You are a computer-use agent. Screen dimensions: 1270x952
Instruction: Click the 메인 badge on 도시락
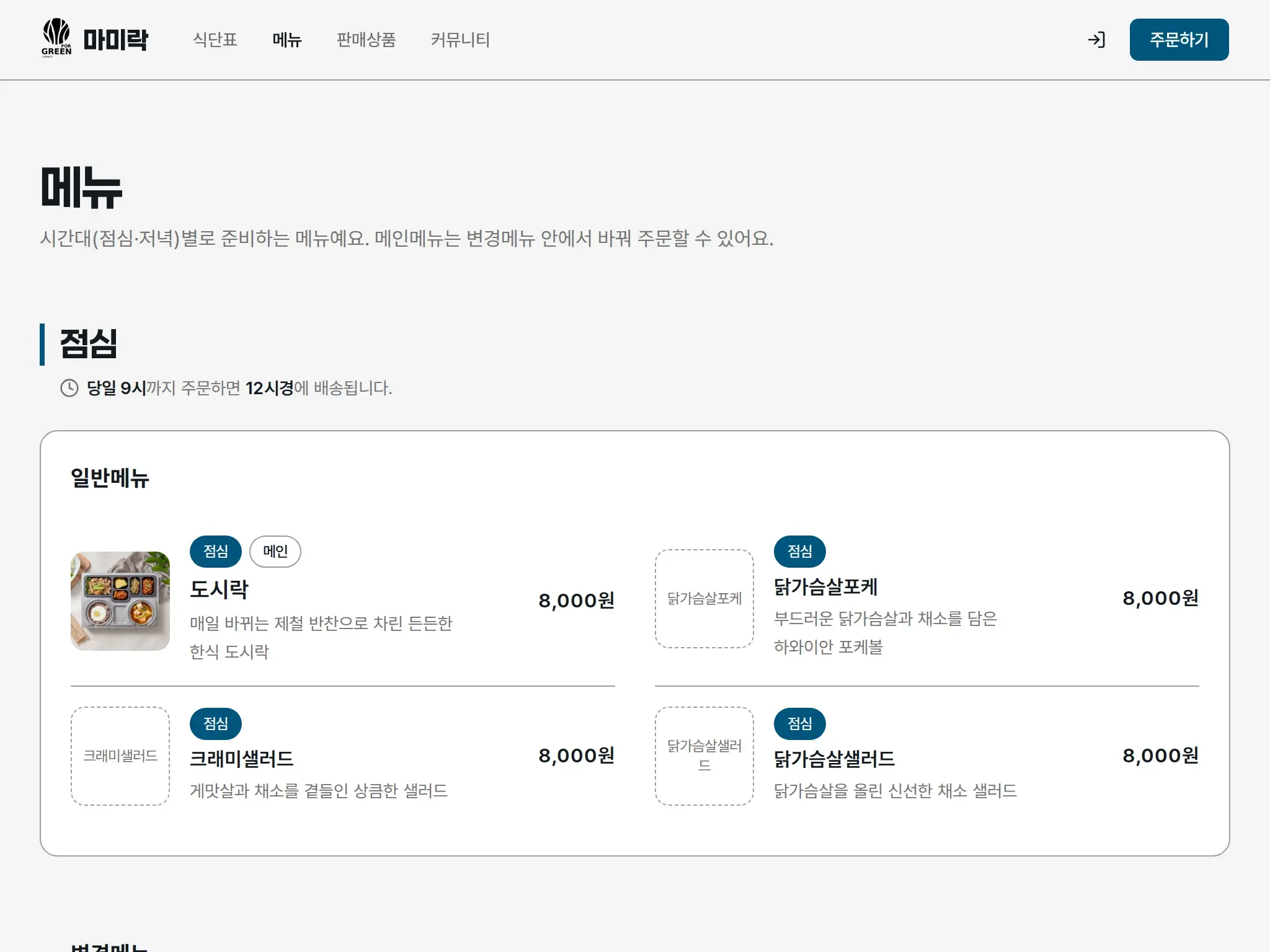[275, 551]
